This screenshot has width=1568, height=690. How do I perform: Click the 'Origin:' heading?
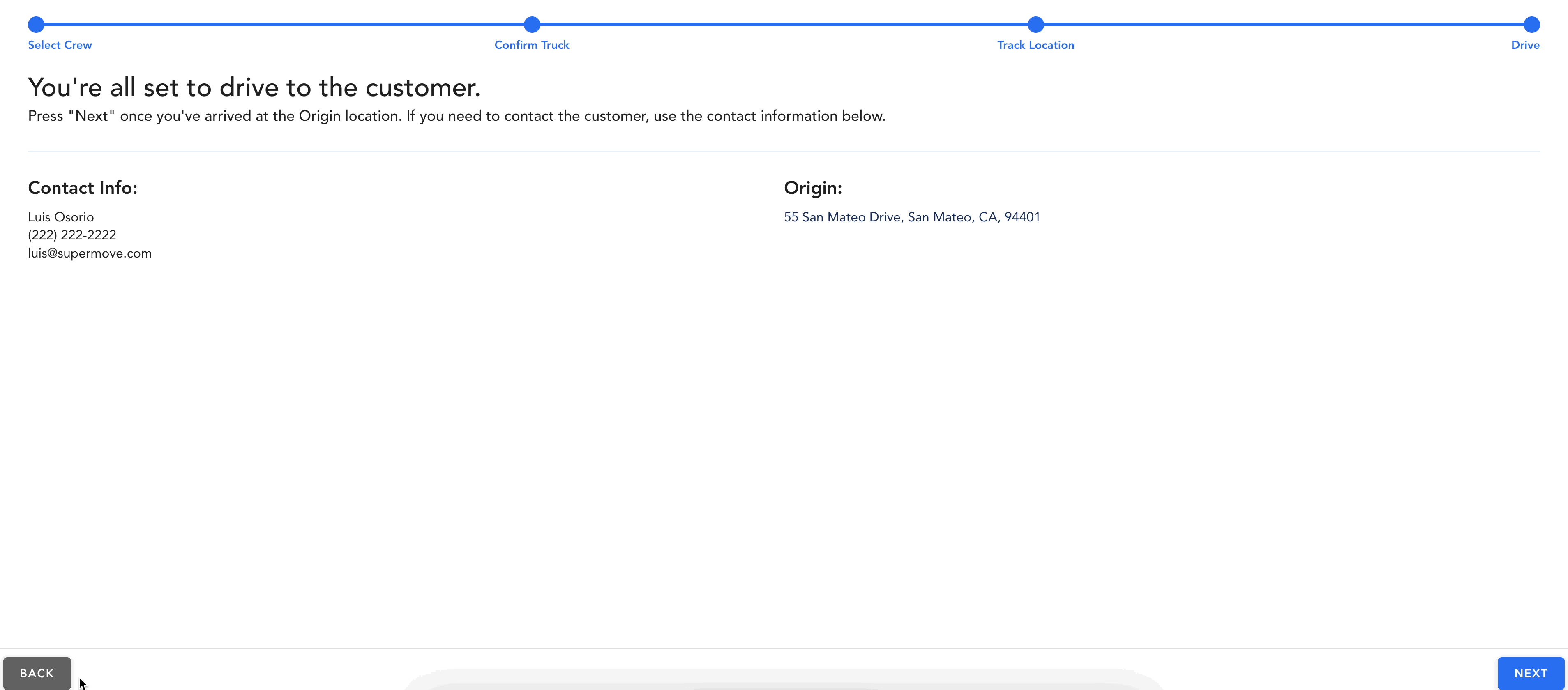(x=813, y=188)
